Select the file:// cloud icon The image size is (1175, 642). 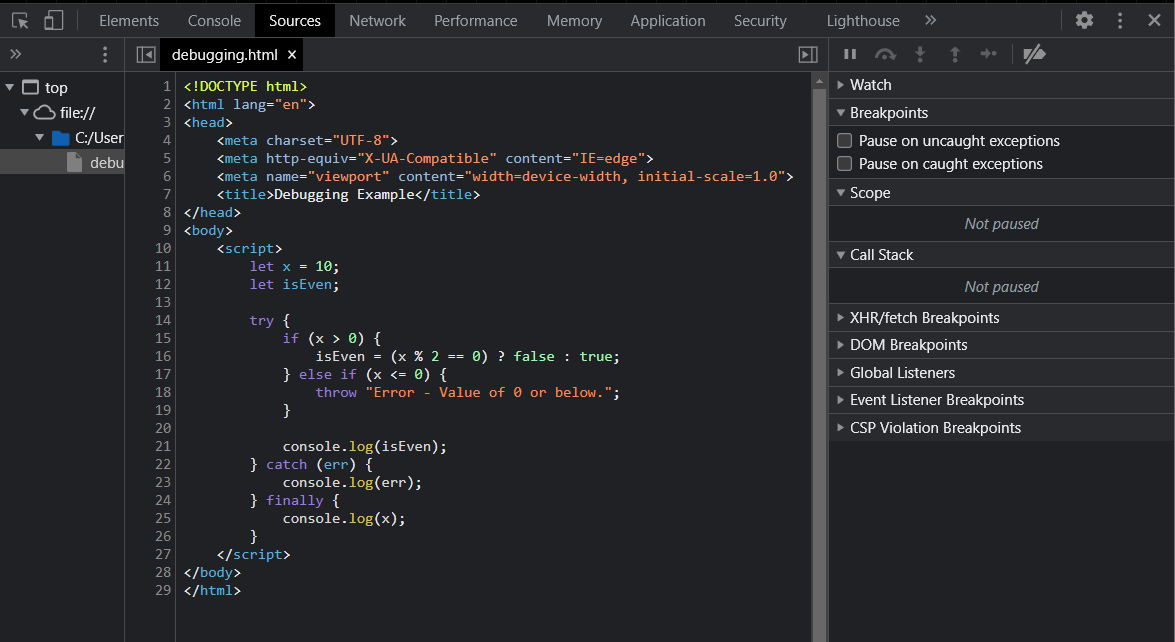[x=45, y=112]
